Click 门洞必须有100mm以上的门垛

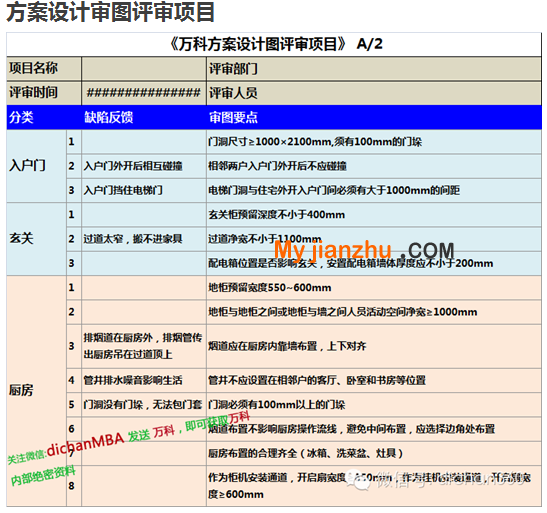[x=277, y=405]
